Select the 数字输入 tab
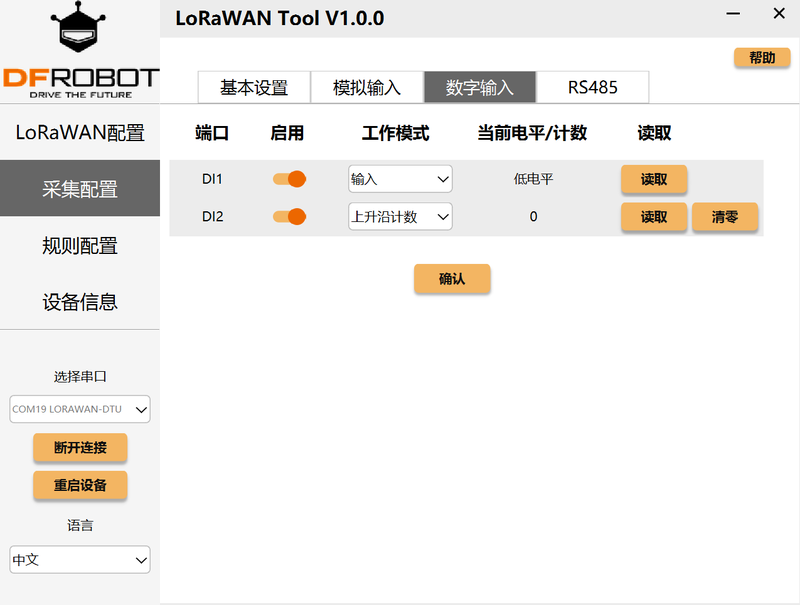The width and height of the screenshot is (800, 605). (x=480, y=87)
